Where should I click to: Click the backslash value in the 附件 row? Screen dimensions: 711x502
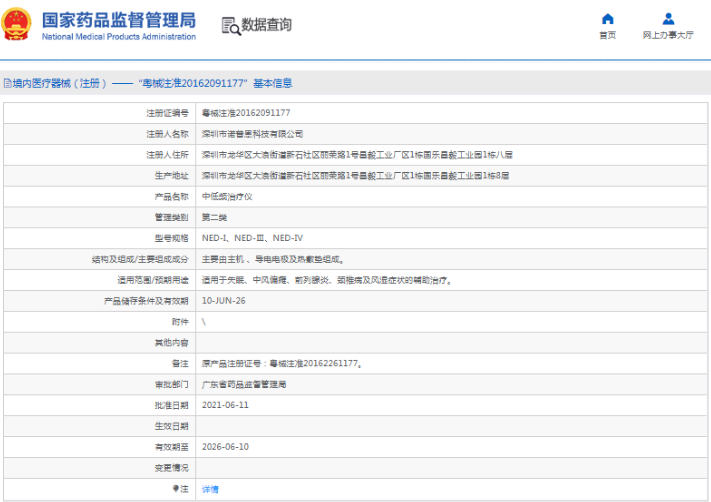coord(204,322)
